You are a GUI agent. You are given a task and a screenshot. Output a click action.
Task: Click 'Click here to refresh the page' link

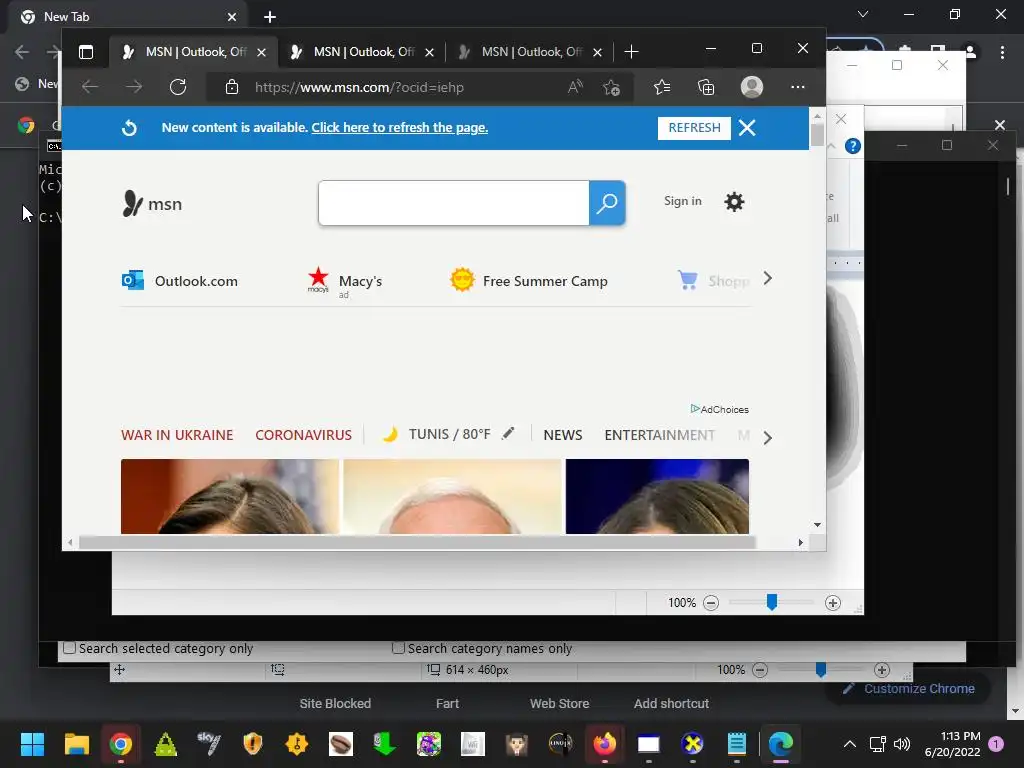coord(400,128)
